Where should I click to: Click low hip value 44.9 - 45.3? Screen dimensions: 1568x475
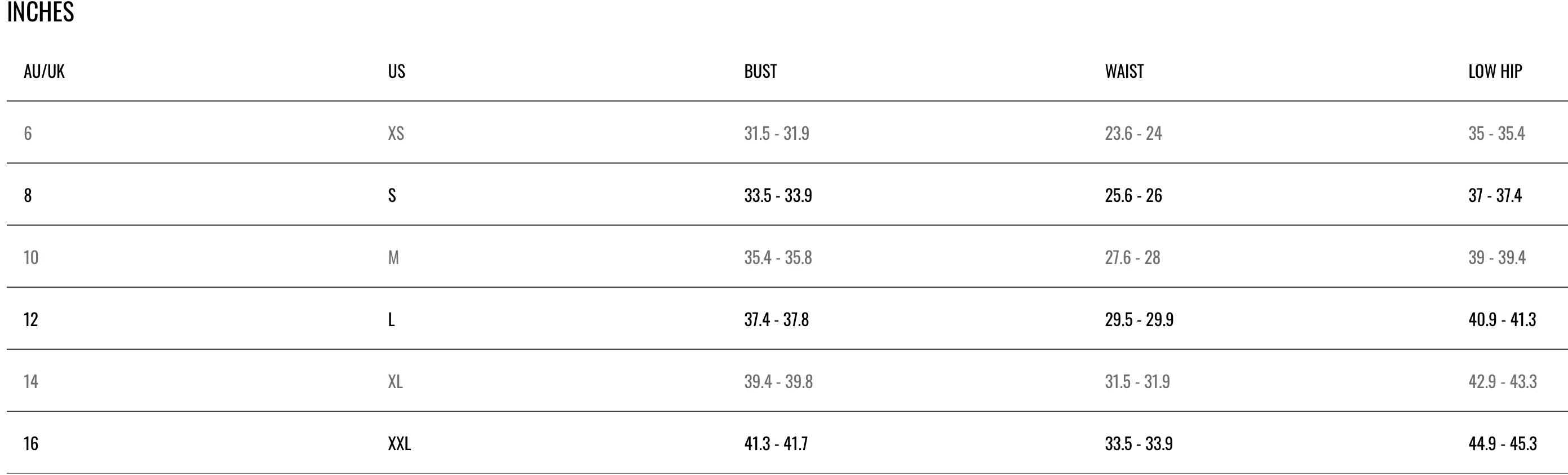[1502, 444]
